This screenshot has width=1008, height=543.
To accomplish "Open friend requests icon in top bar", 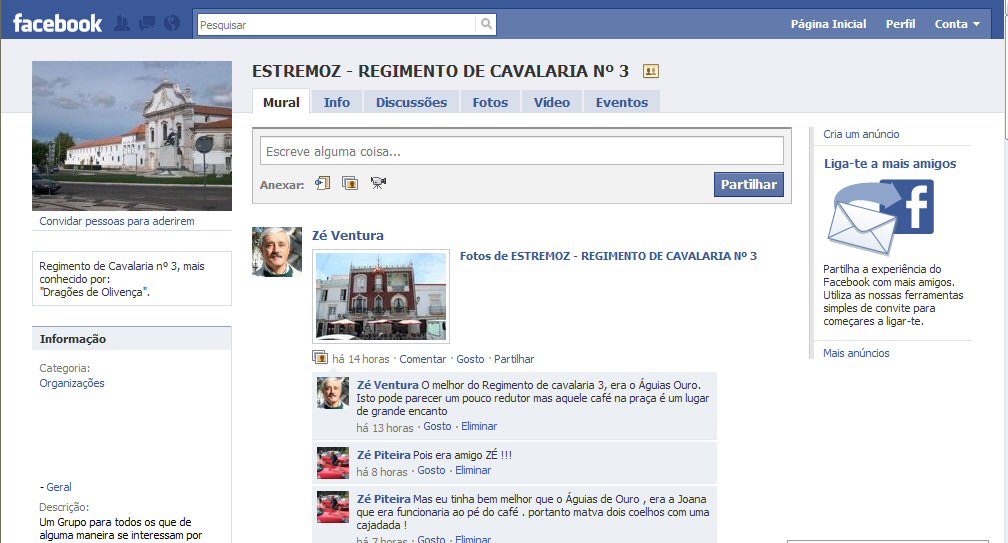I will [122, 24].
